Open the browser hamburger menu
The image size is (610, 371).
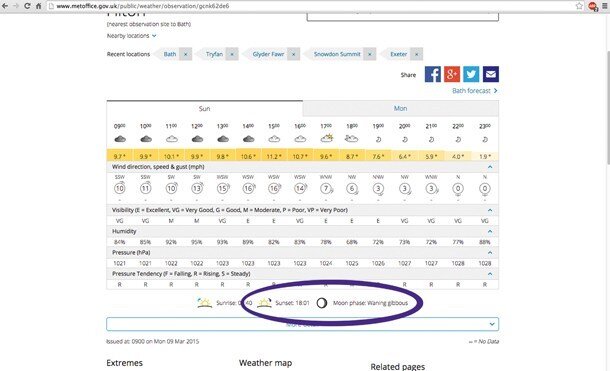(x=605, y=6)
